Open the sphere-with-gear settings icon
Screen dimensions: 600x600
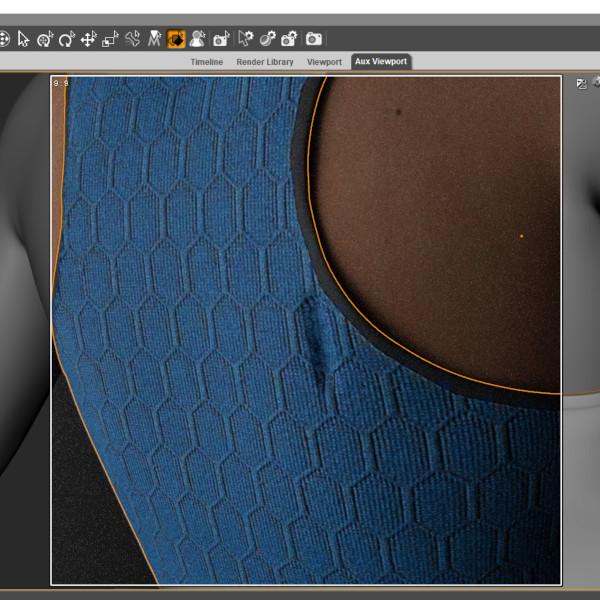(x=267, y=39)
